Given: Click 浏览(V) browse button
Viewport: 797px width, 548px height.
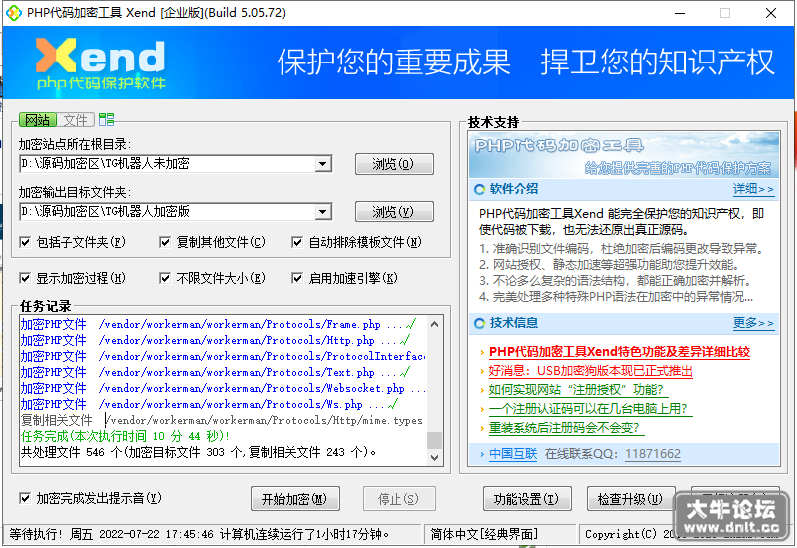Looking at the screenshot, I should [394, 211].
